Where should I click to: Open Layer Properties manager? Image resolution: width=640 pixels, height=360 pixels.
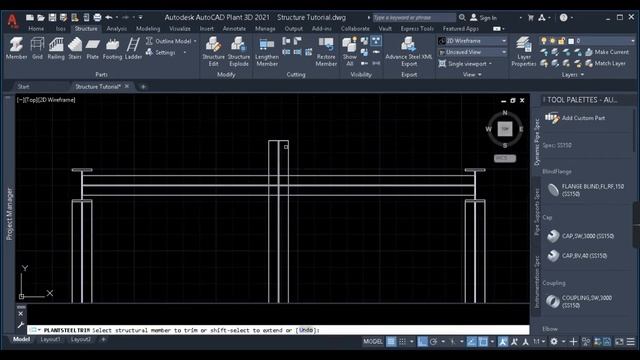click(524, 51)
